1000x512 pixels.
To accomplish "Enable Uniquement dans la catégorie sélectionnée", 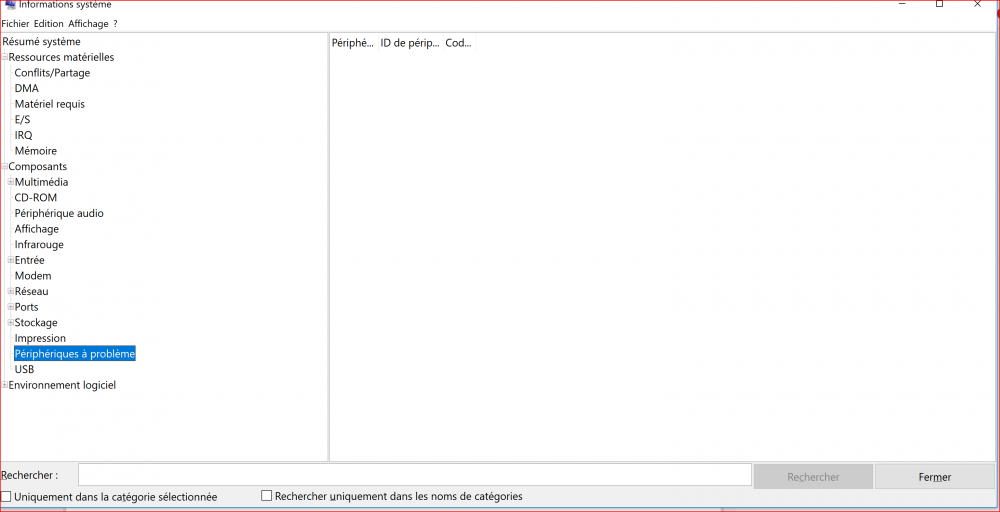I will (6, 497).
